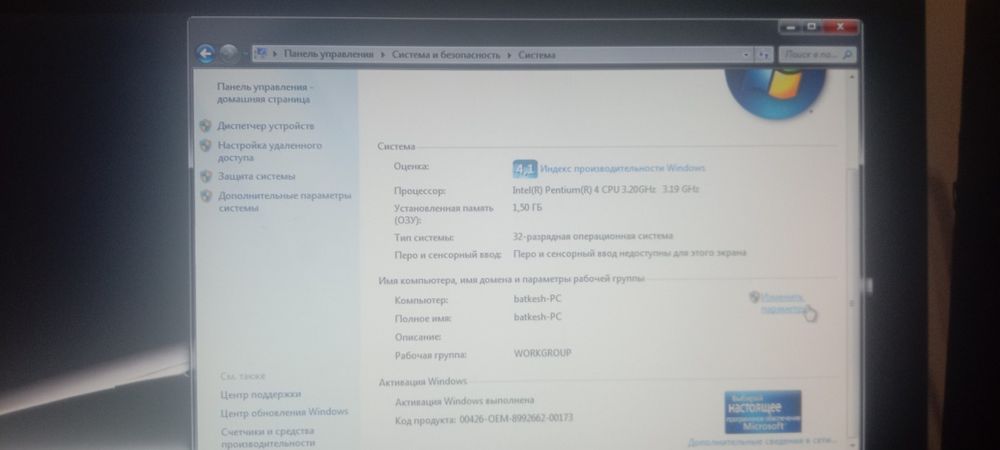The width and height of the screenshot is (1000, 450).
Task: Click 32-разрядная операционная система text
Action: point(592,236)
